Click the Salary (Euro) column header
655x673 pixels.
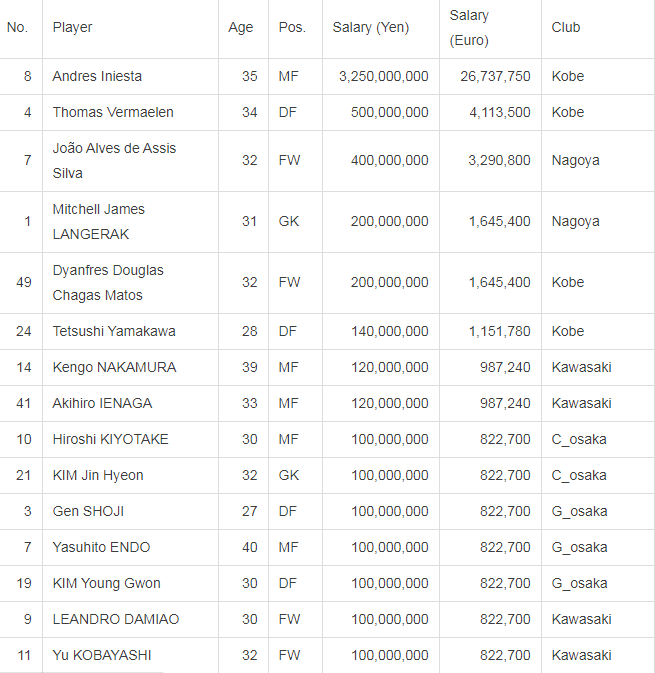[469, 28]
